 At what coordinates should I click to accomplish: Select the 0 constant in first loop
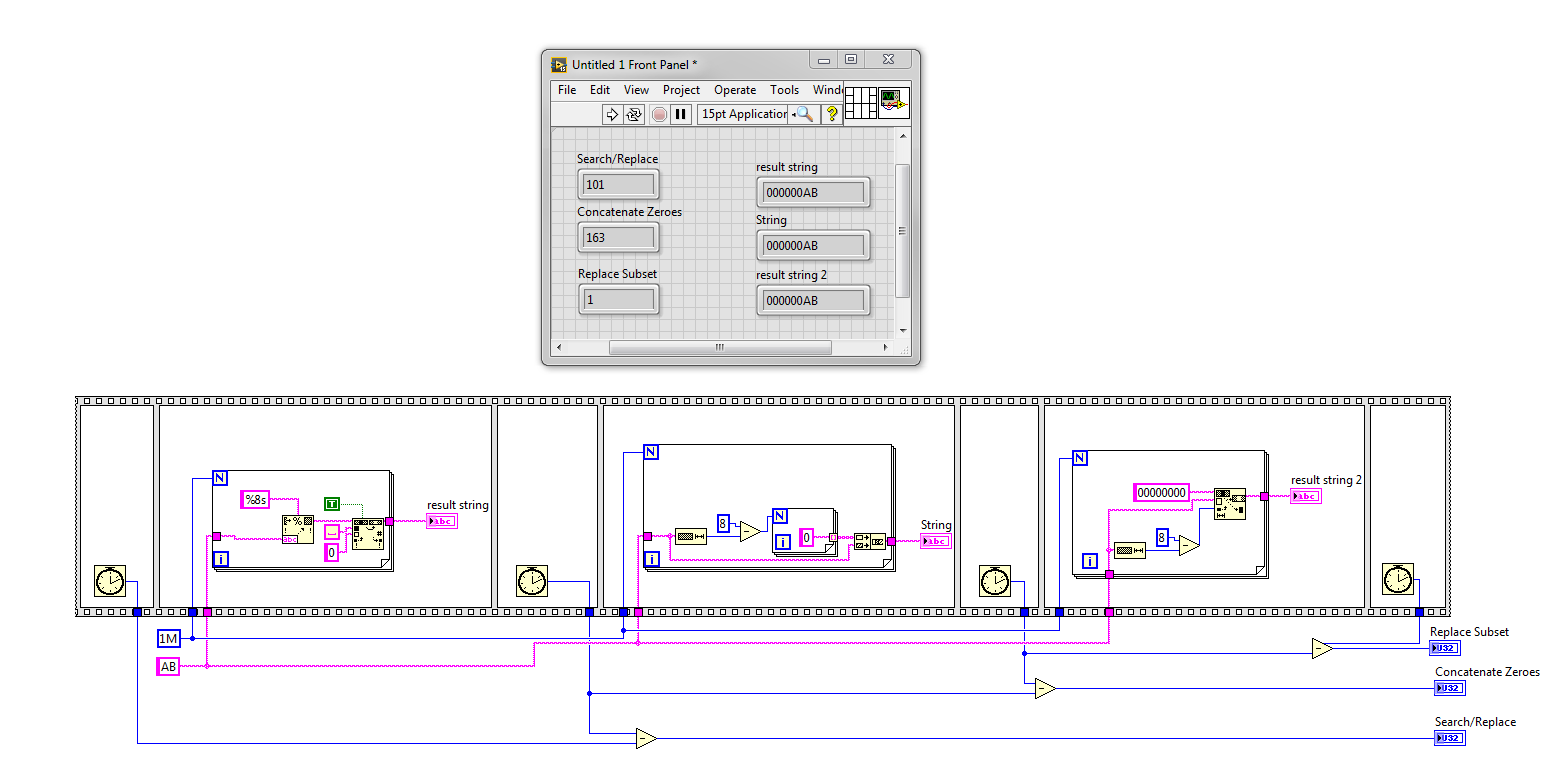331,552
